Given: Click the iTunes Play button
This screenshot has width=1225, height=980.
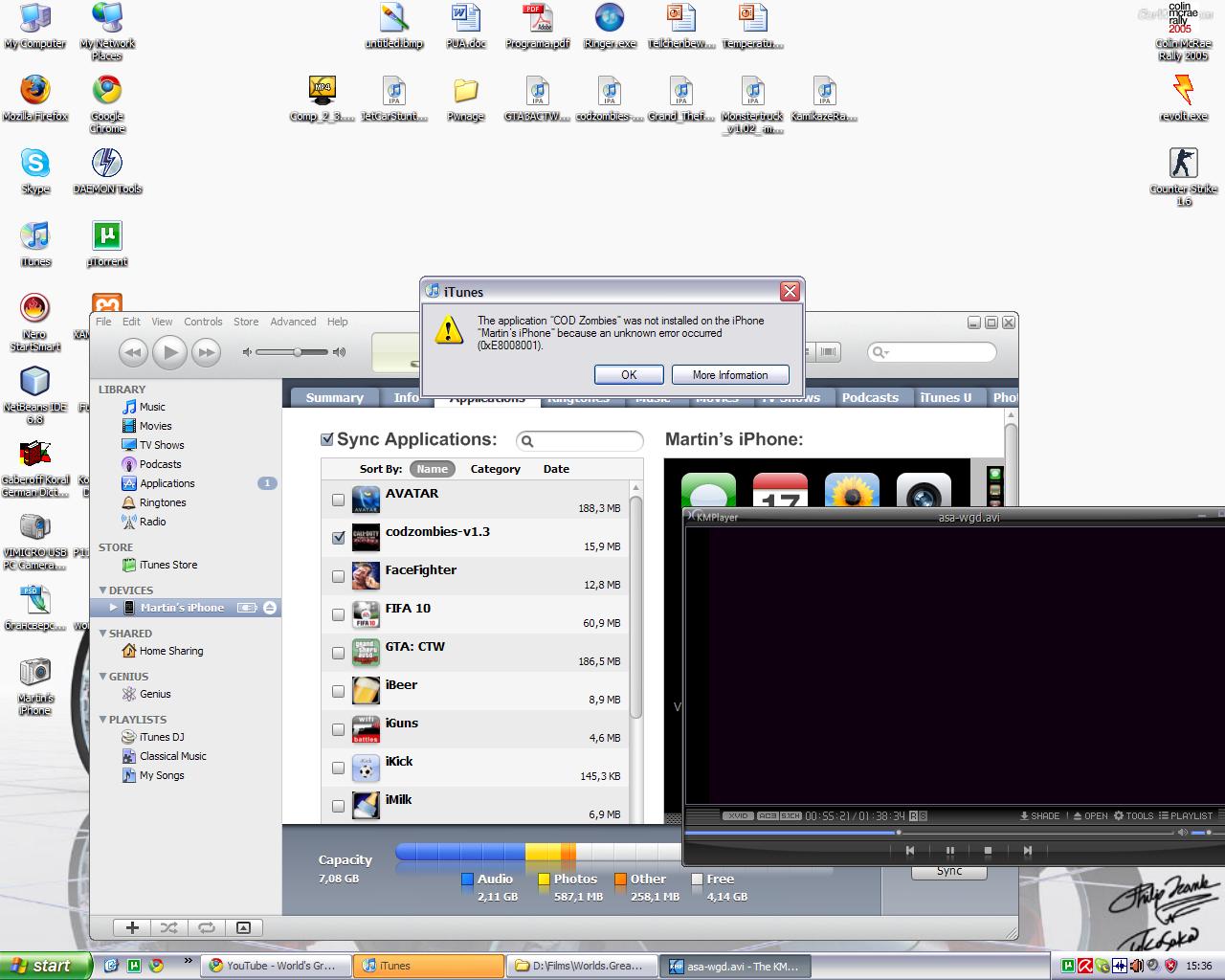Looking at the screenshot, I should (169, 352).
